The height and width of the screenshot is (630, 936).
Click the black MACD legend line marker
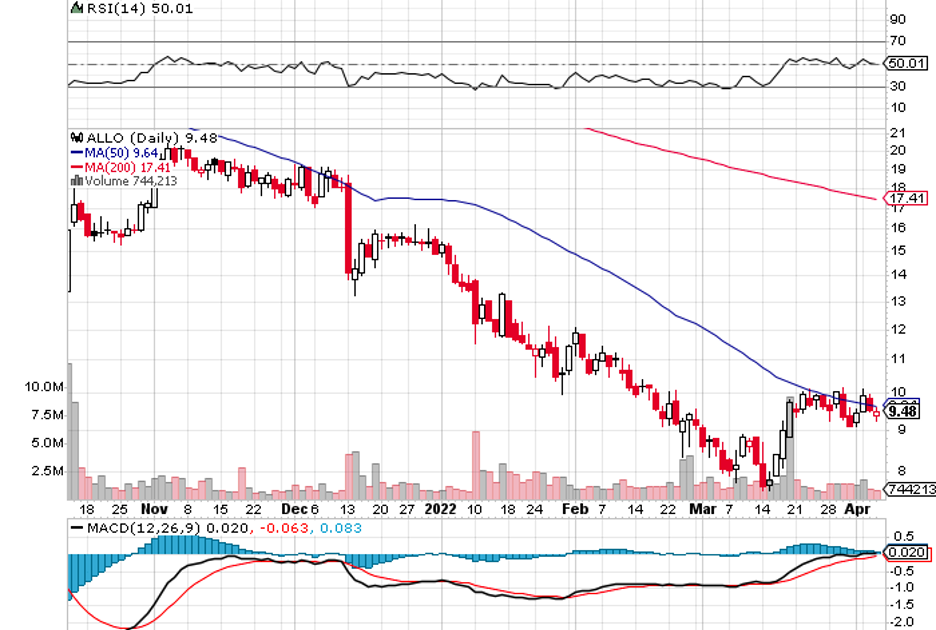(x=76, y=526)
